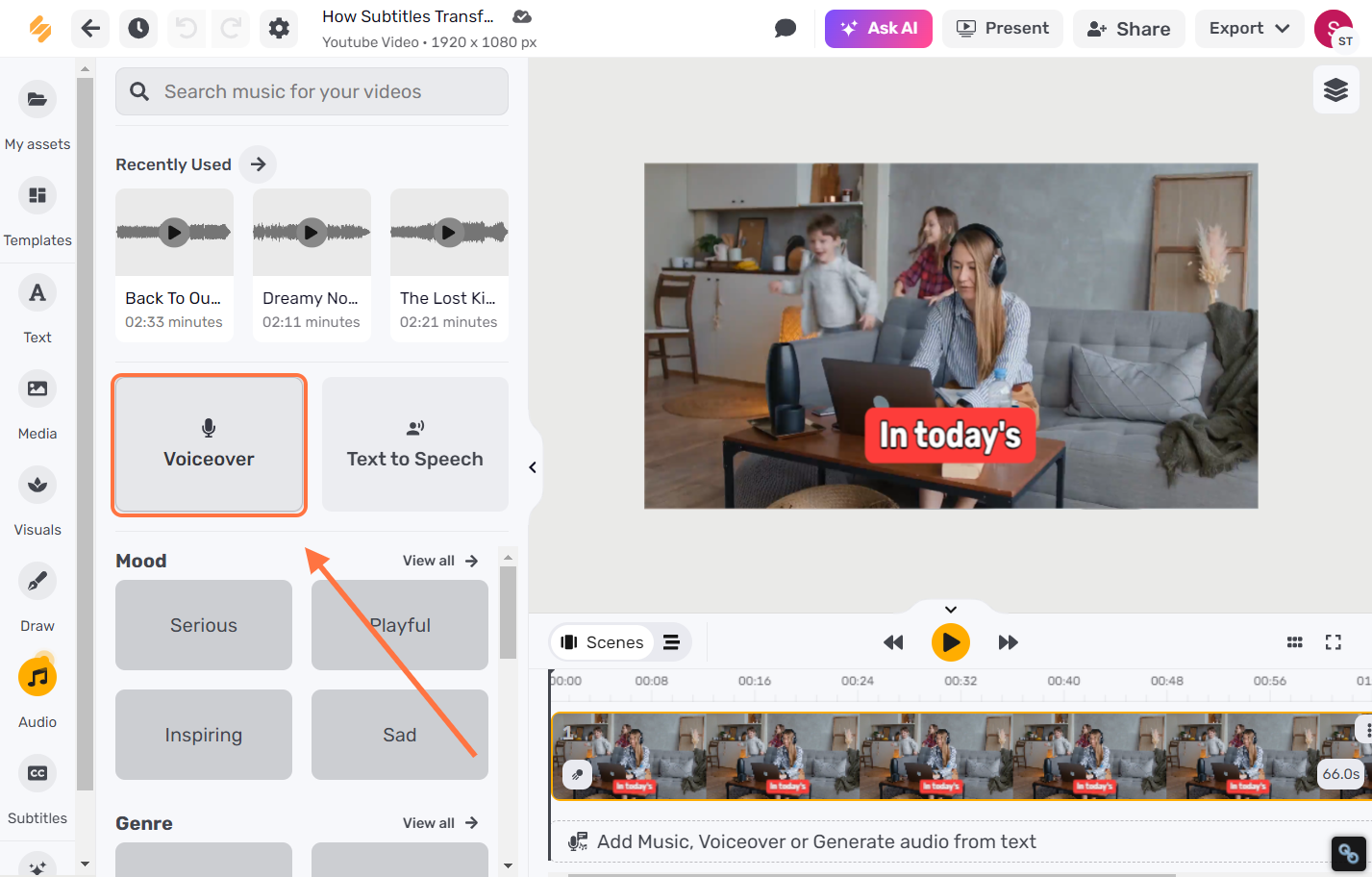Select the Text tool
Screen dimensions: 1372x877
coord(37,309)
